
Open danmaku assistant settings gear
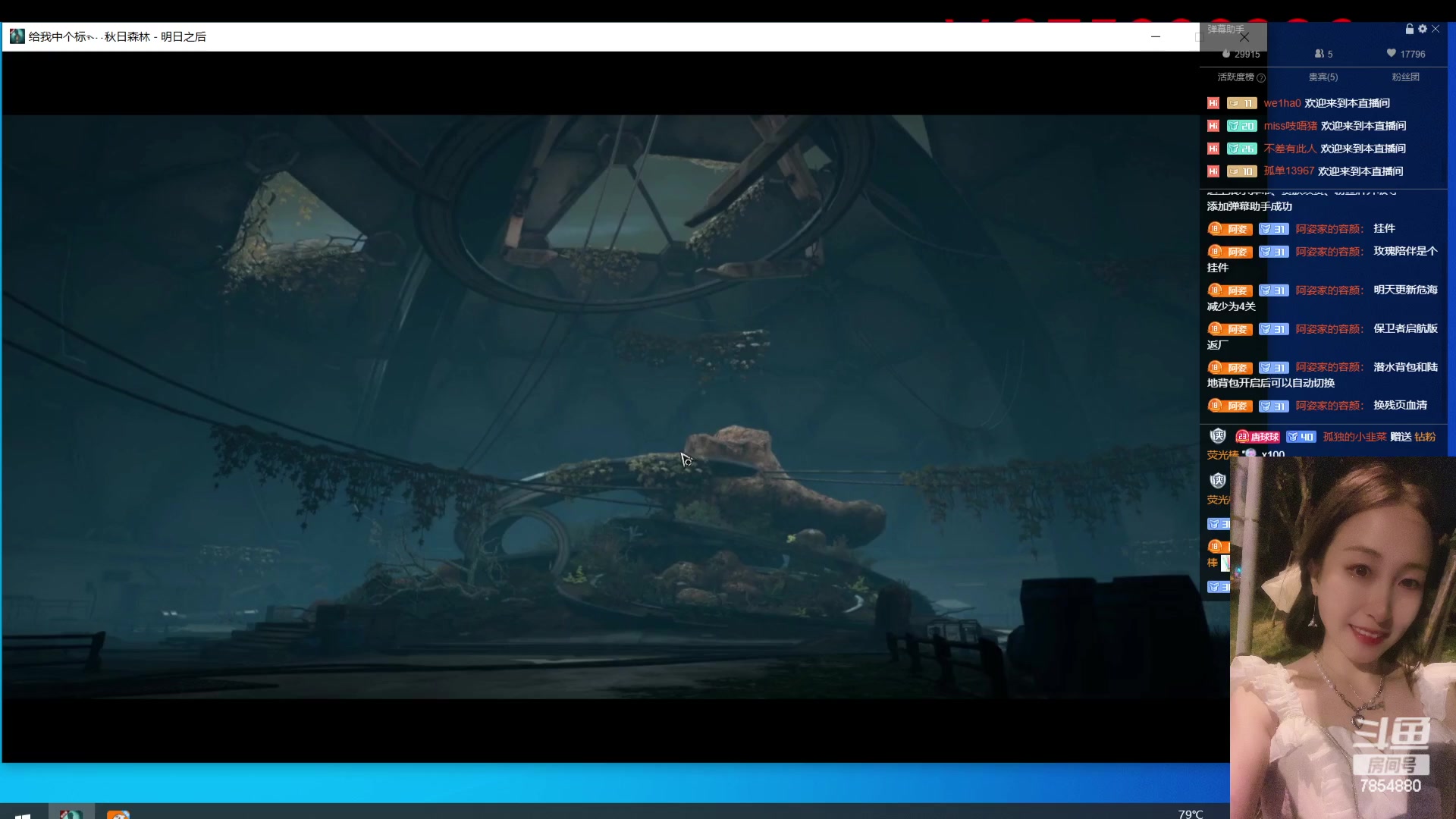[x=1423, y=29]
